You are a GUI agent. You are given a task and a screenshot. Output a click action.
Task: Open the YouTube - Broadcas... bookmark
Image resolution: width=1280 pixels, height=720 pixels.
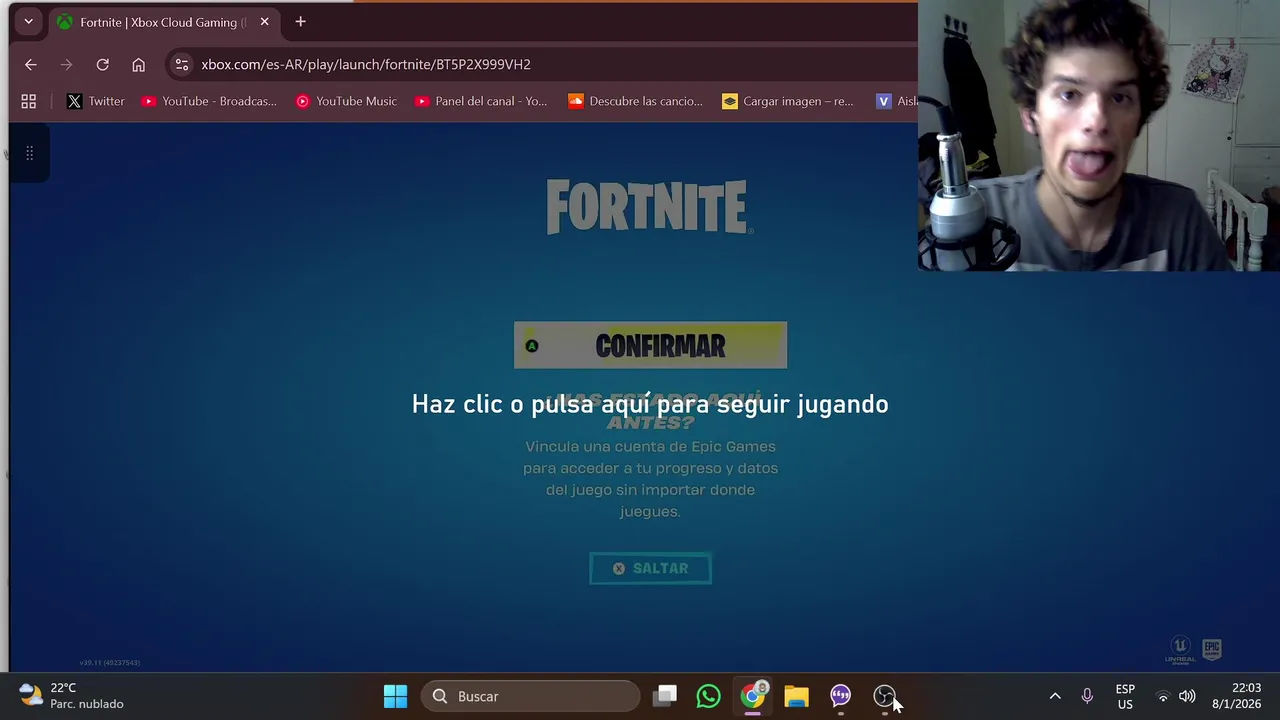pyautogui.click(x=209, y=101)
